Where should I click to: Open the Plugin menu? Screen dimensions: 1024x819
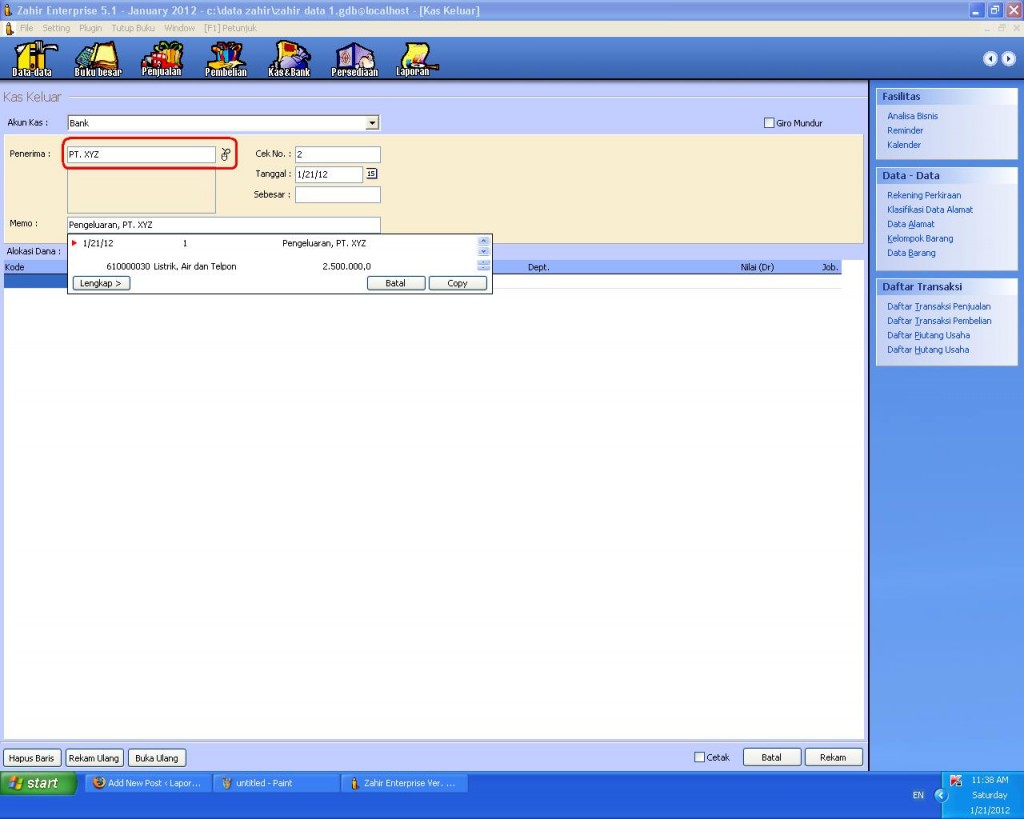click(90, 28)
